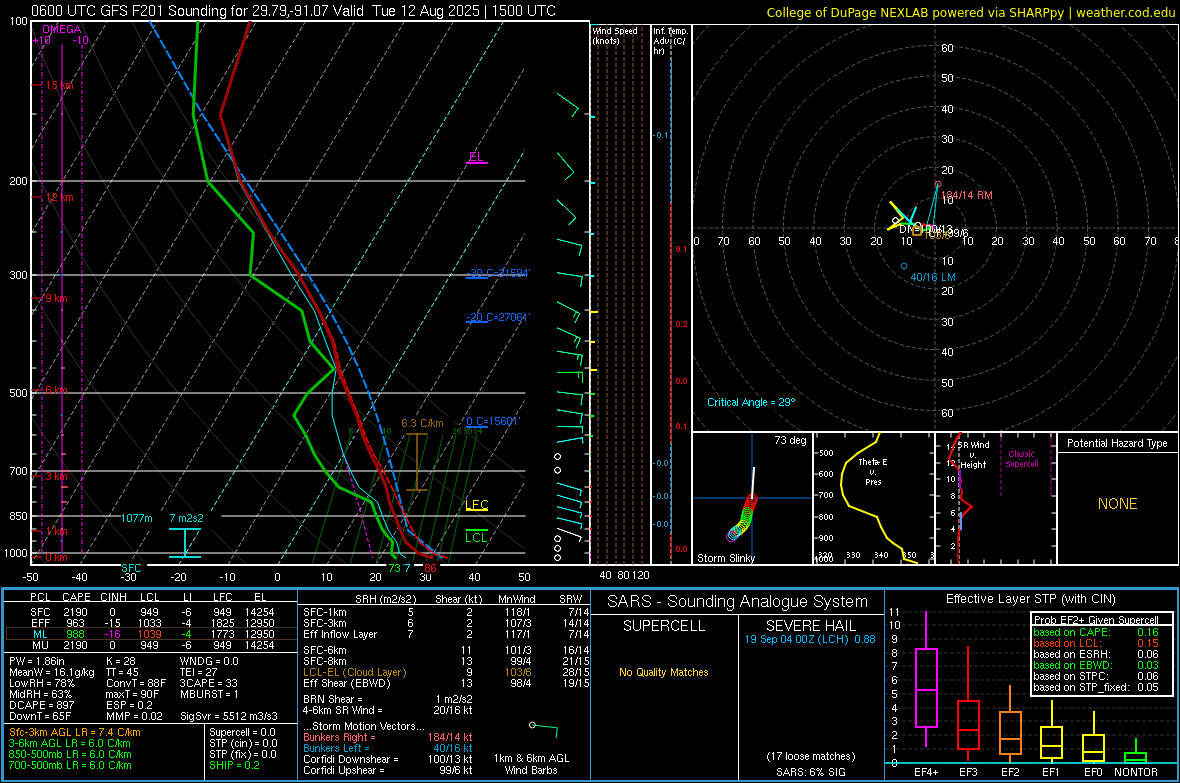The image size is (1180, 783).
Task: Click the Inf. Temp. Adv. panel header
Action: coord(671,41)
